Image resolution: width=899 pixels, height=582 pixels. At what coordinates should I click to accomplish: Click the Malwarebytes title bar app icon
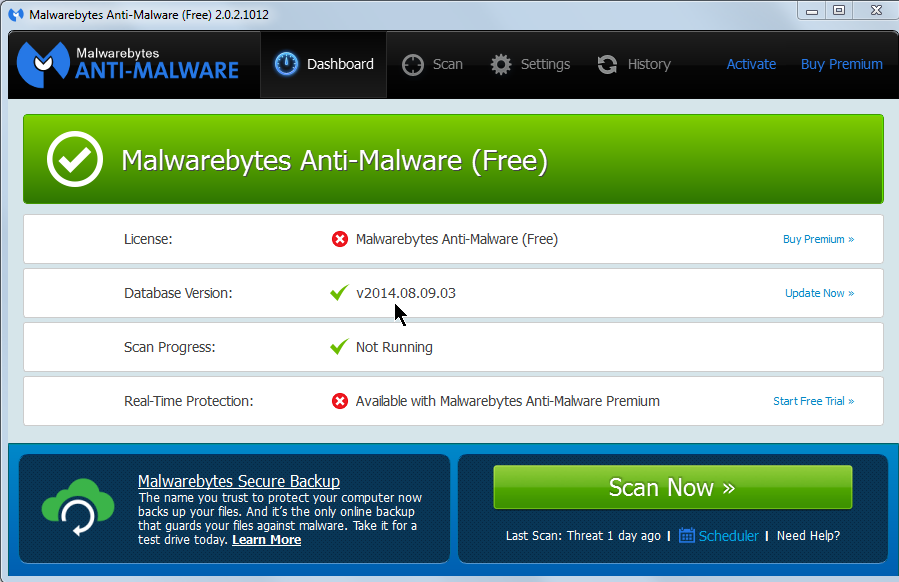pyautogui.click(x=16, y=15)
